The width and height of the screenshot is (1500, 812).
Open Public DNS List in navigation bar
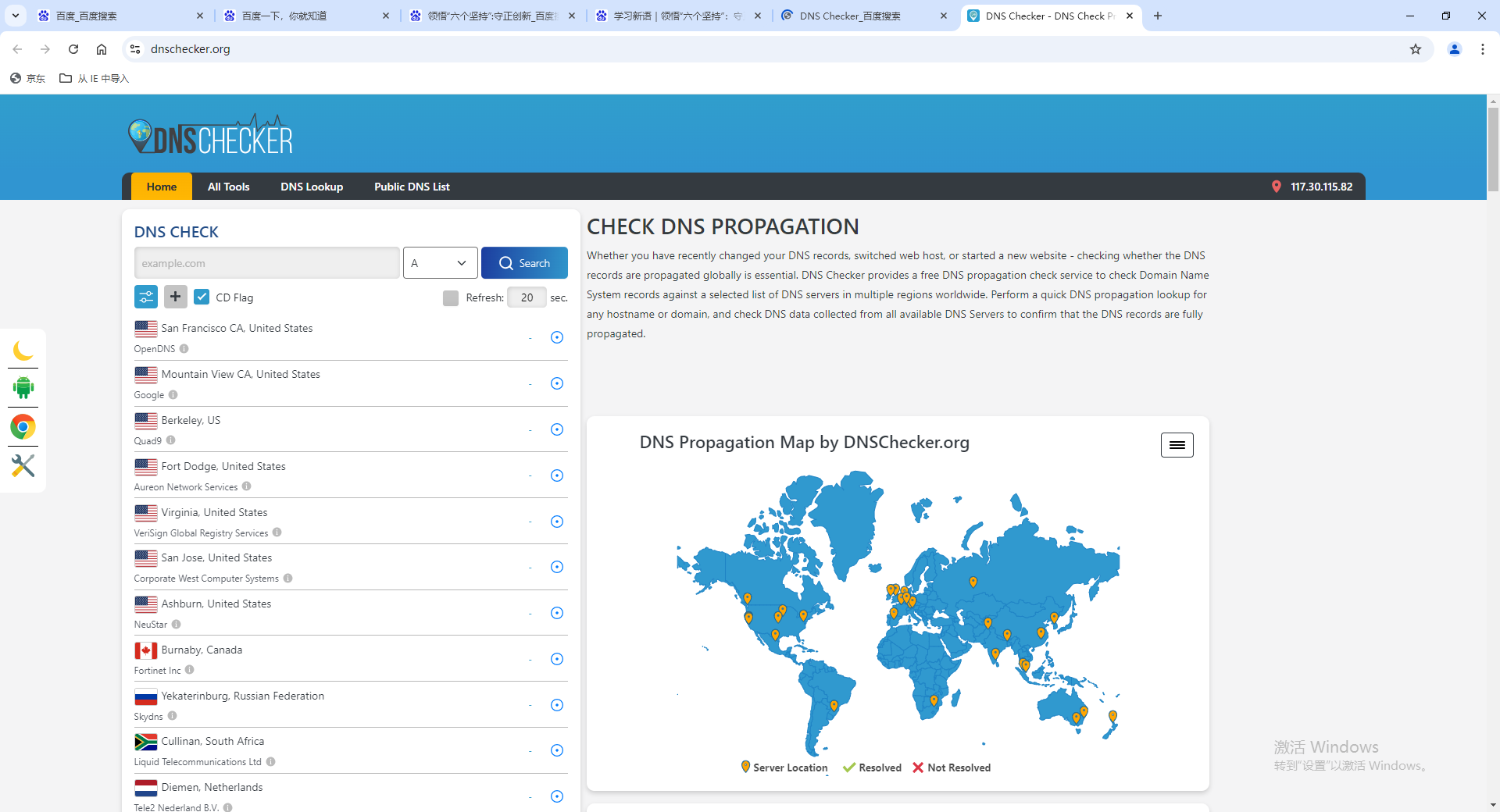(x=412, y=187)
